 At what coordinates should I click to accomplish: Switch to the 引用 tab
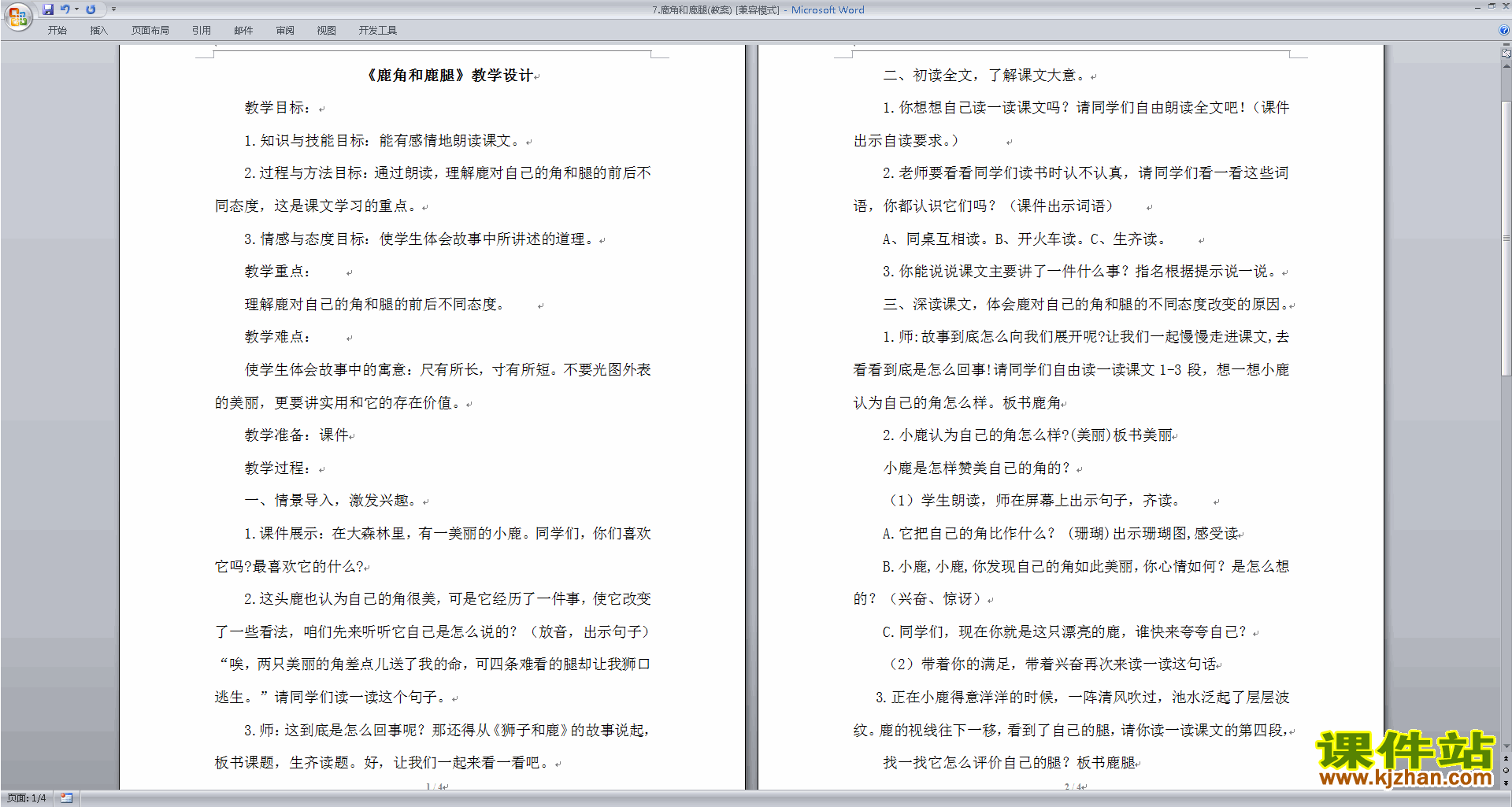point(202,31)
